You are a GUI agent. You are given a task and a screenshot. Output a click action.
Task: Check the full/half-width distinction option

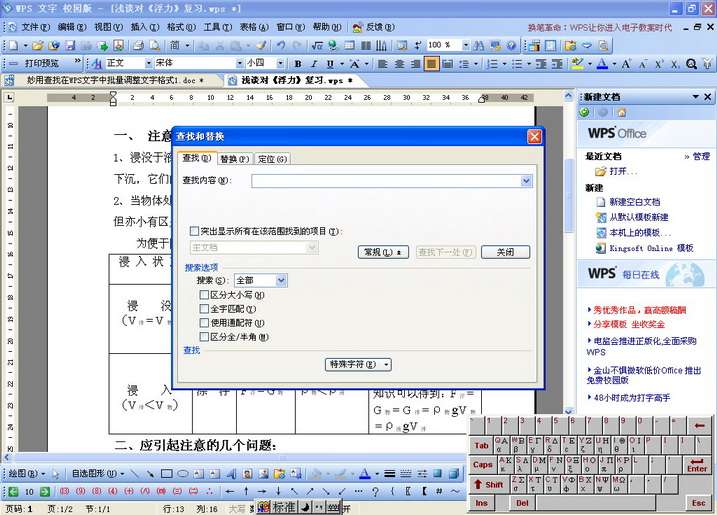coord(204,337)
